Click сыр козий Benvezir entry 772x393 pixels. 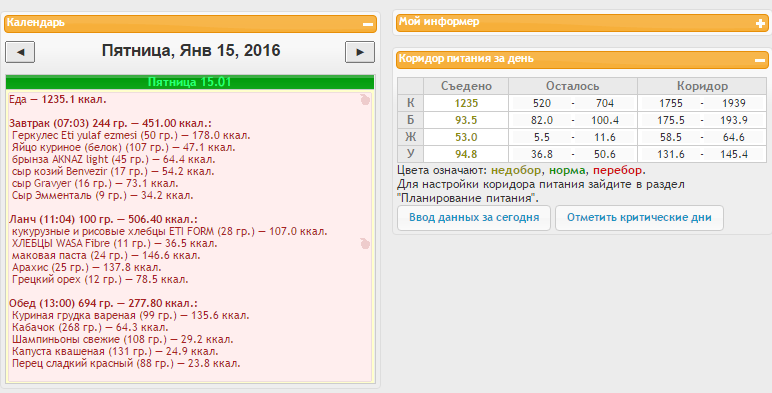(x=113, y=171)
